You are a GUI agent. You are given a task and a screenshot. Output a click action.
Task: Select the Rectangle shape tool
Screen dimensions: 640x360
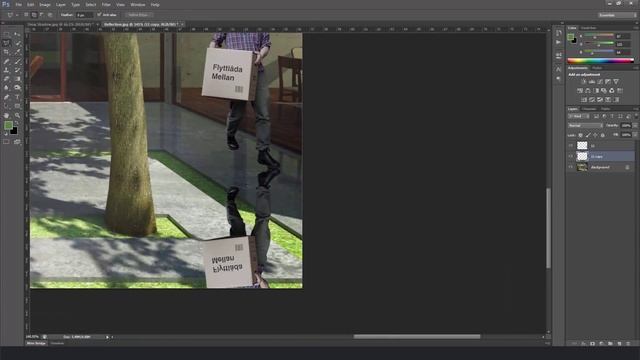[17, 106]
